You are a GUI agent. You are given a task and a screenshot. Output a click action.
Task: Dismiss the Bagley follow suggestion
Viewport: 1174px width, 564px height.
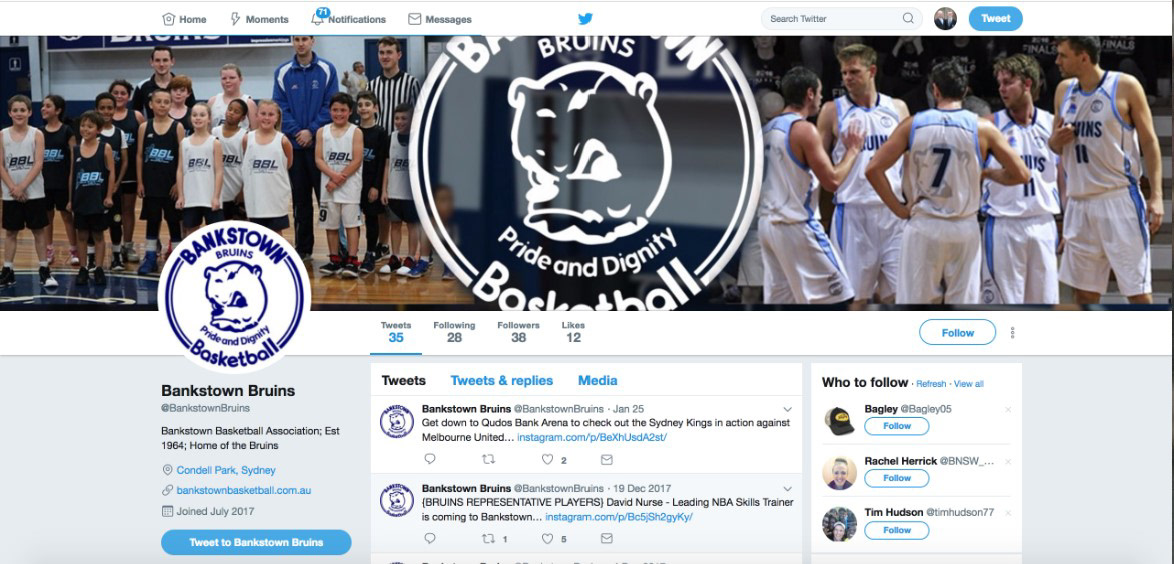click(x=1008, y=410)
